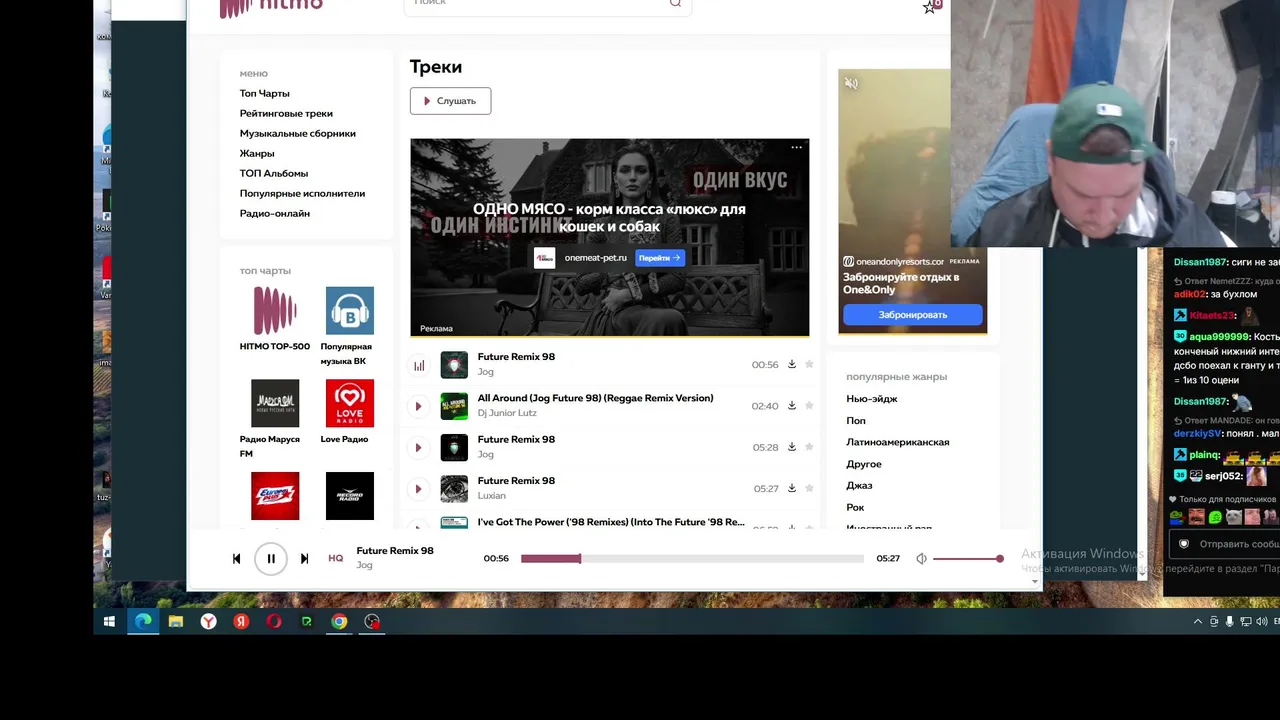
Task: Click Luxian track album cover
Action: coord(454,489)
